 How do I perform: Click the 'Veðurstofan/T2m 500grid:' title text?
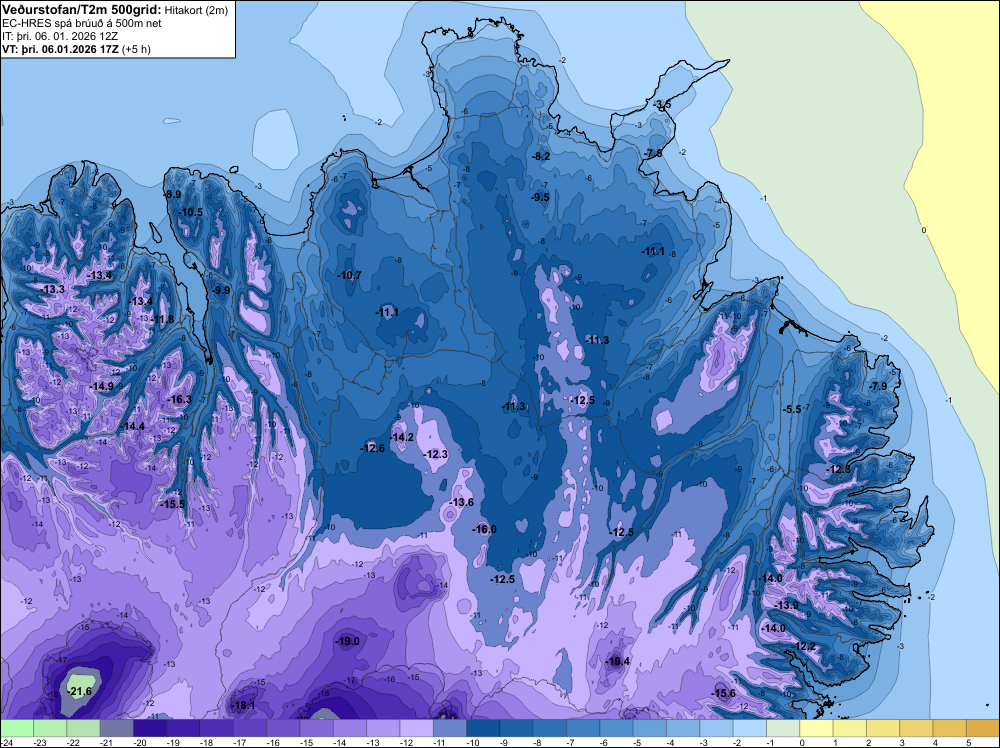pyautogui.click(x=82, y=10)
